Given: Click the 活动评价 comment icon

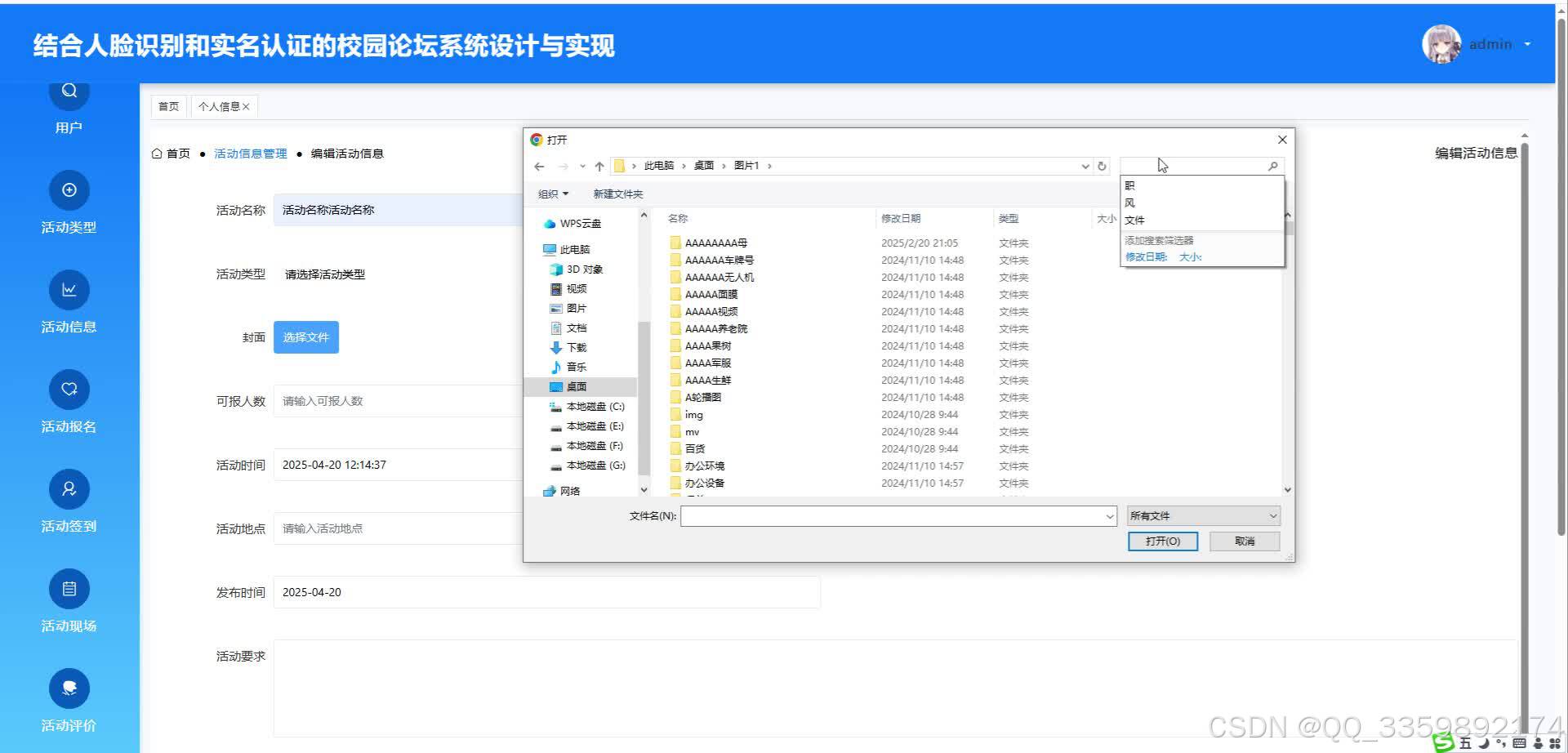Looking at the screenshot, I should click(x=69, y=688).
